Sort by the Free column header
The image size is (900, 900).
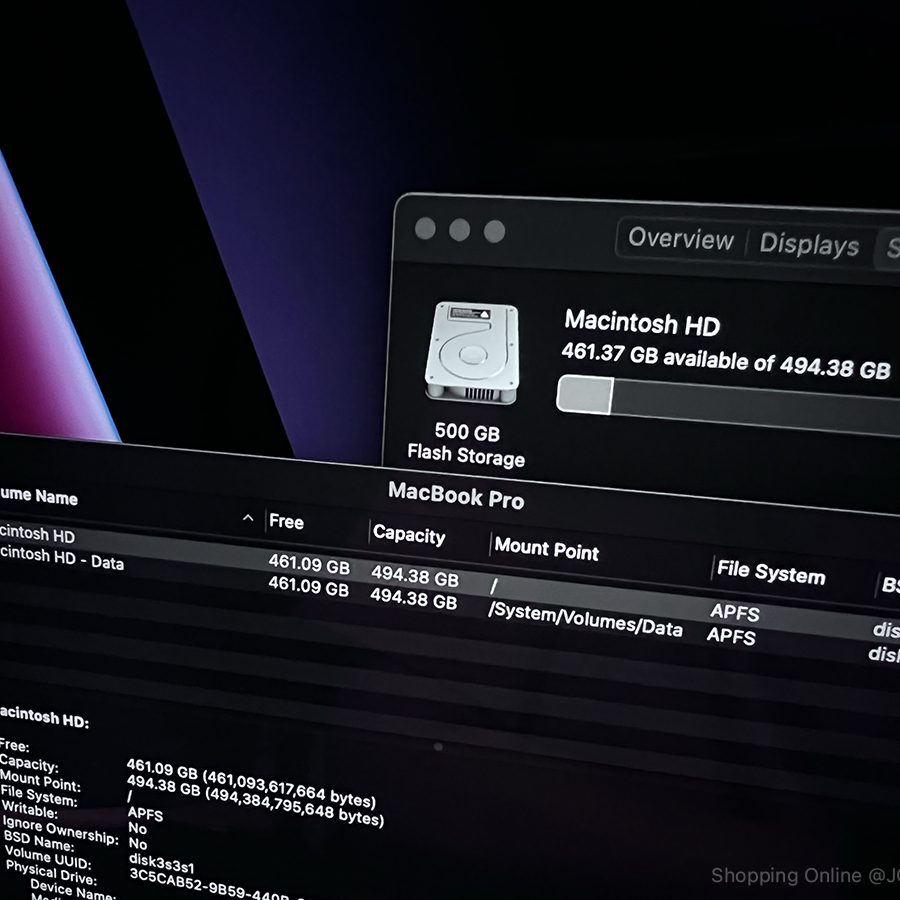[x=286, y=521]
